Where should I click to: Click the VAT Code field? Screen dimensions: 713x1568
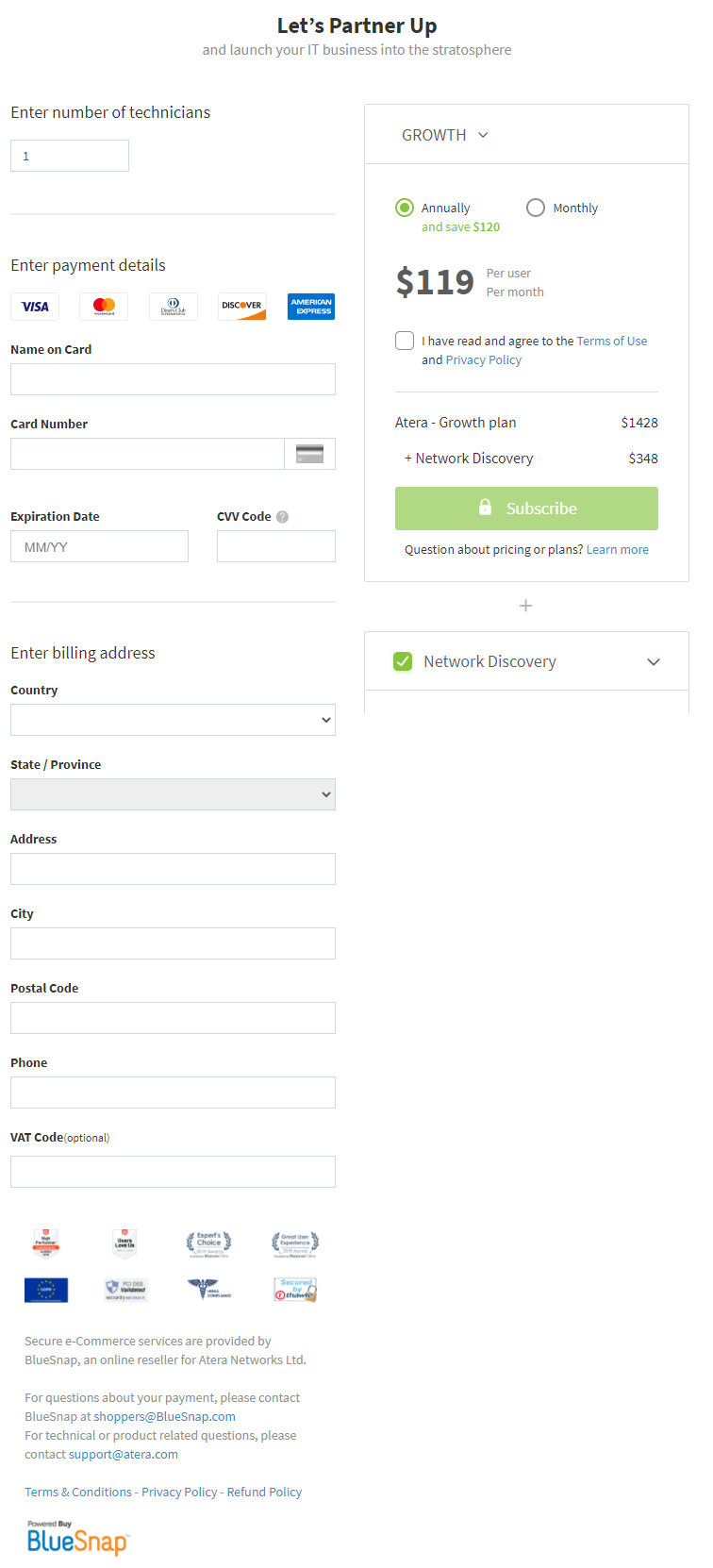click(x=173, y=1172)
